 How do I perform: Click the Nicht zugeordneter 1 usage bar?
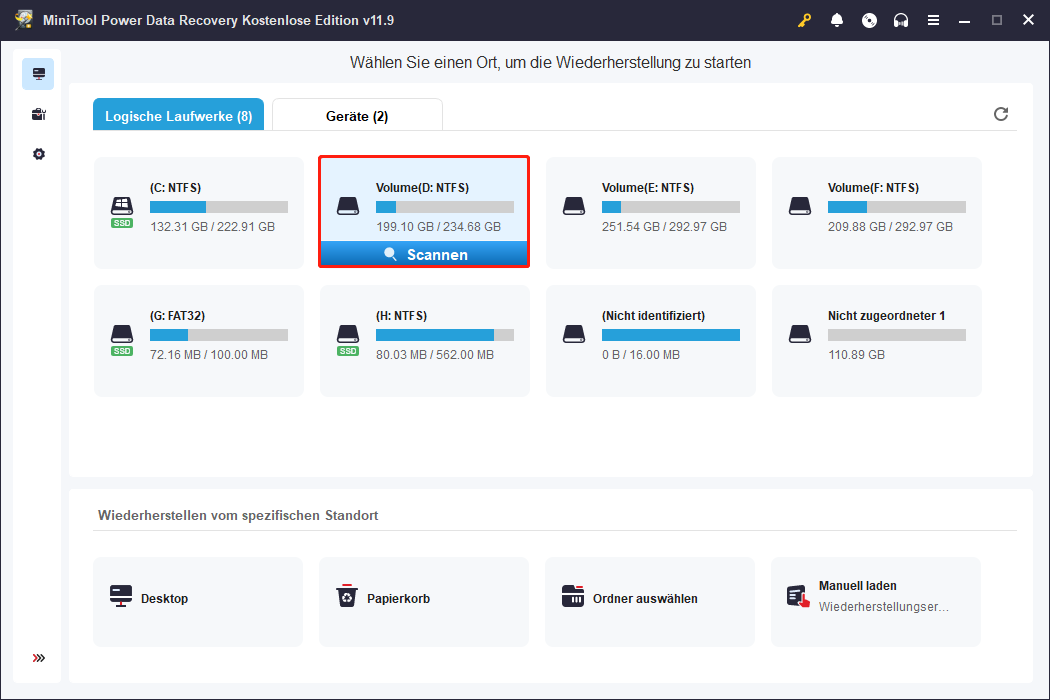click(x=897, y=335)
